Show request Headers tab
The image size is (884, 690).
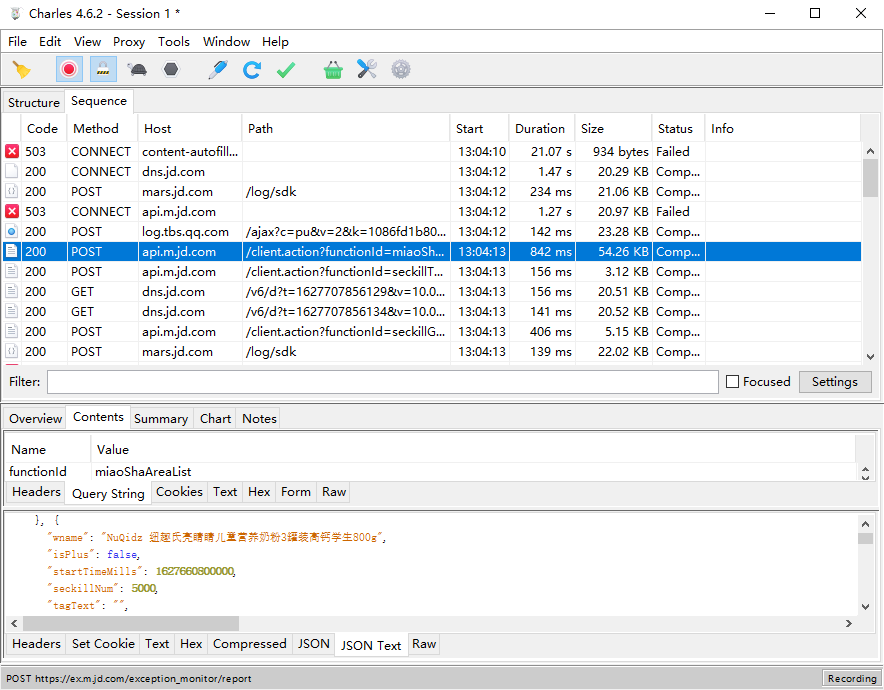(x=36, y=492)
